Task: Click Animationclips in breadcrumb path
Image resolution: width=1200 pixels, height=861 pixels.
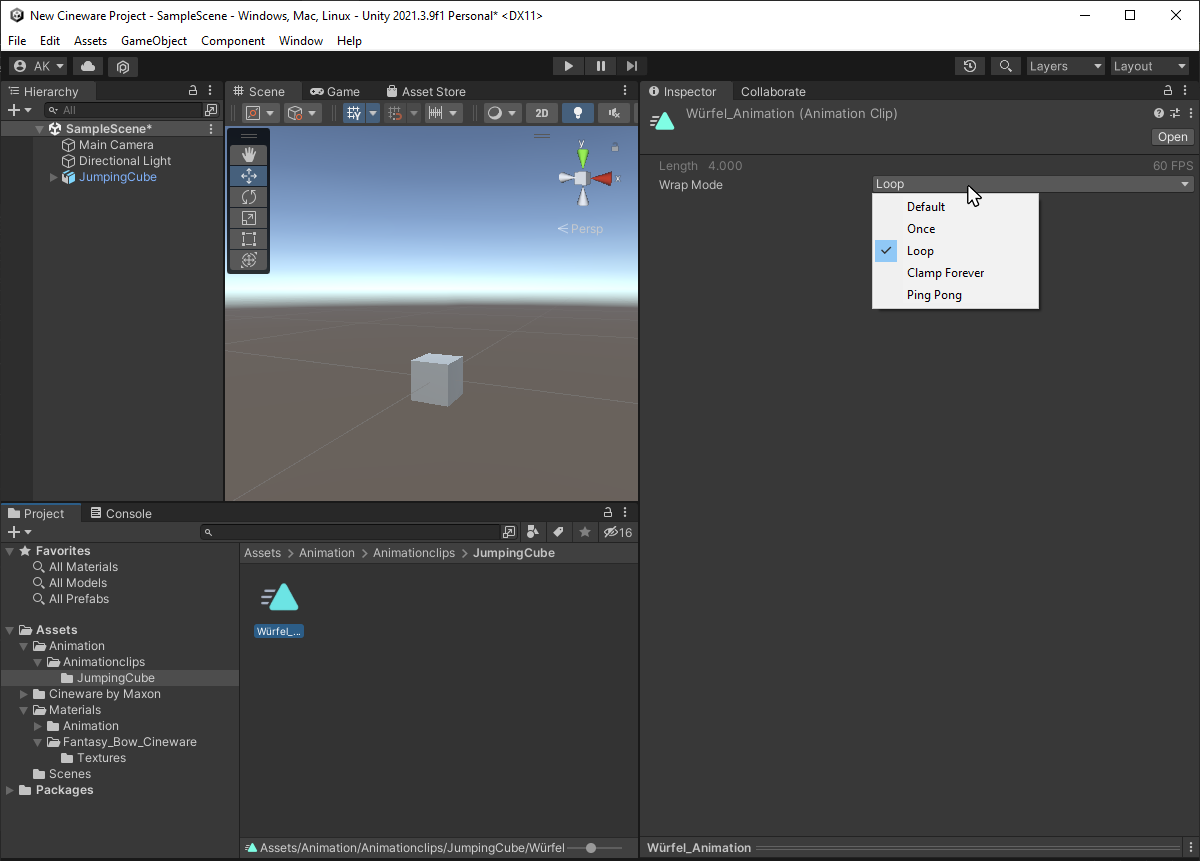Action: click(414, 553)
